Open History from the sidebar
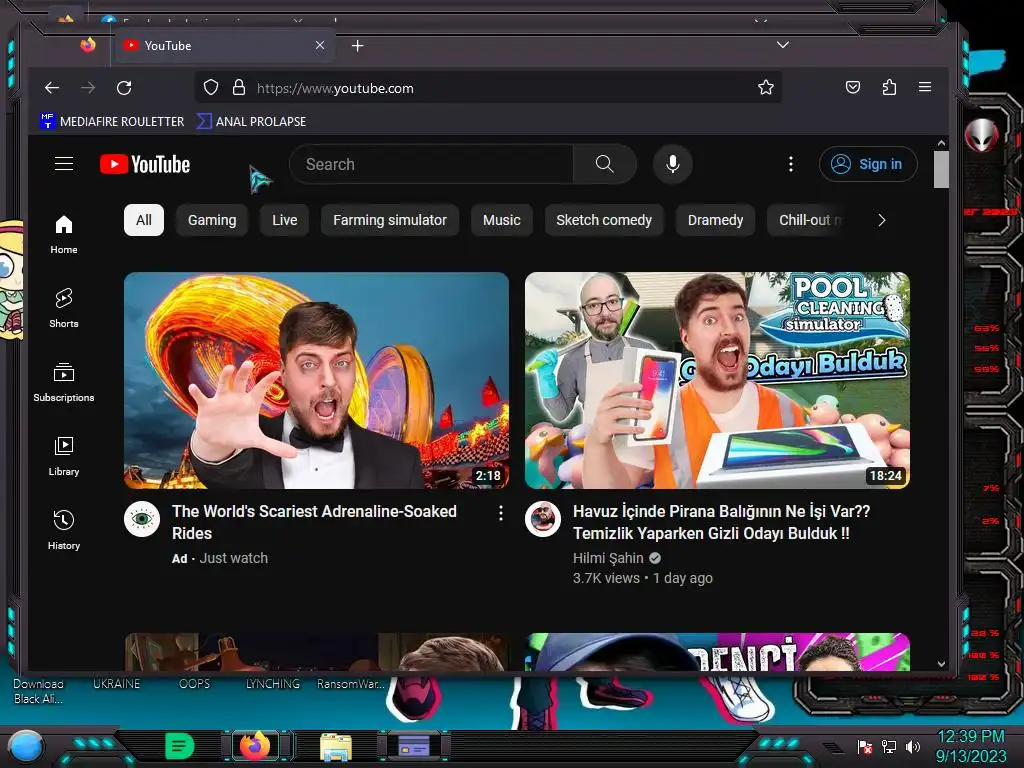Image resolution: width=1024 pixels, height=768 pixels. [63, 530]
